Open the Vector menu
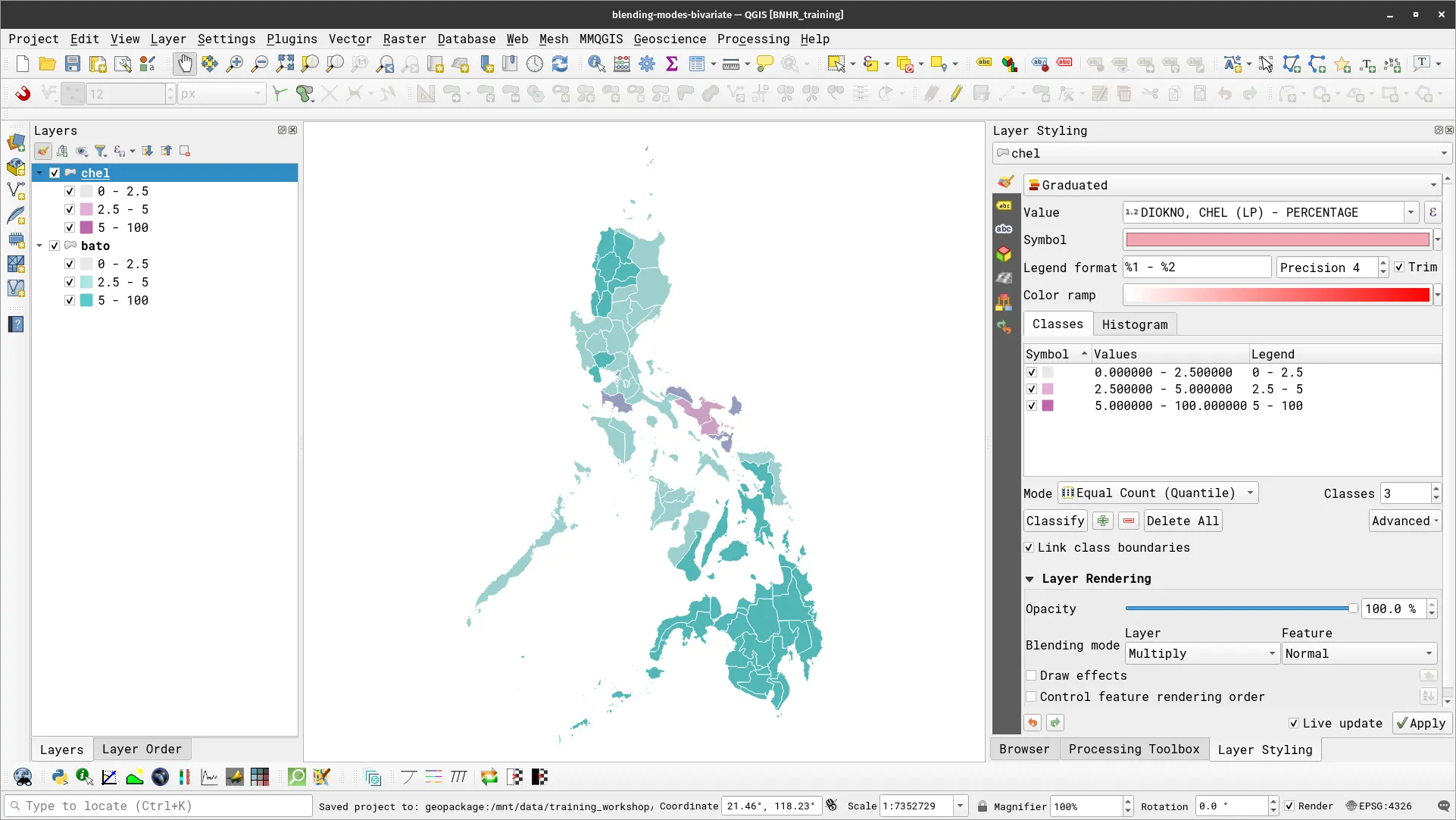 pyautogui.click(x=349, y=39)
